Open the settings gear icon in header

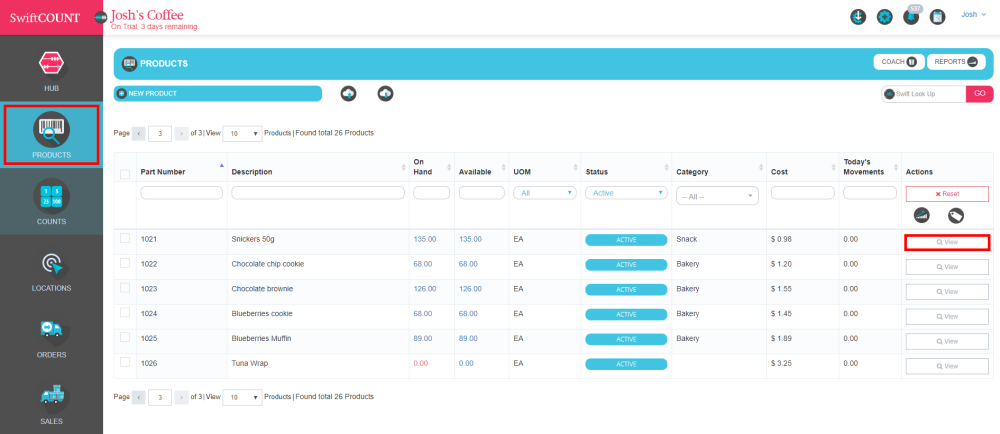(x=885, y=17)
